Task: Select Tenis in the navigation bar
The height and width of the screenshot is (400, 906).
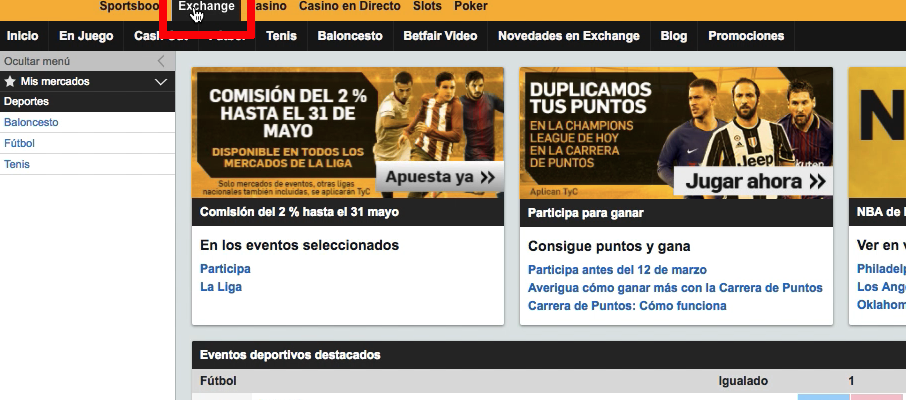Action: (x=281, y=36)
